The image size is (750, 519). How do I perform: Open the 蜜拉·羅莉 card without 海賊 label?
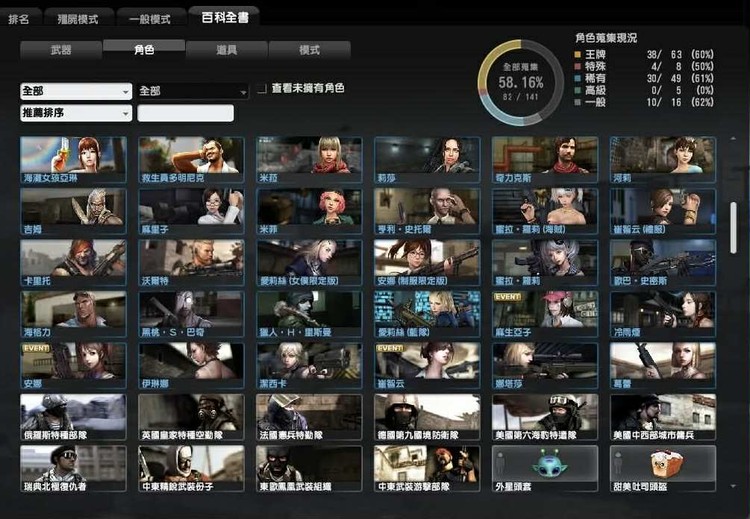point(545,263)
